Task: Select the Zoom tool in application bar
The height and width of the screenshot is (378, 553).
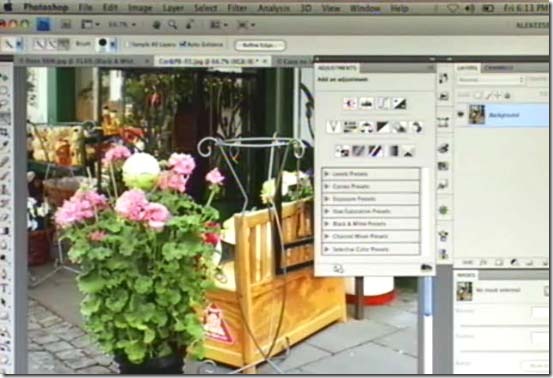Action: (x=172, y=25)
